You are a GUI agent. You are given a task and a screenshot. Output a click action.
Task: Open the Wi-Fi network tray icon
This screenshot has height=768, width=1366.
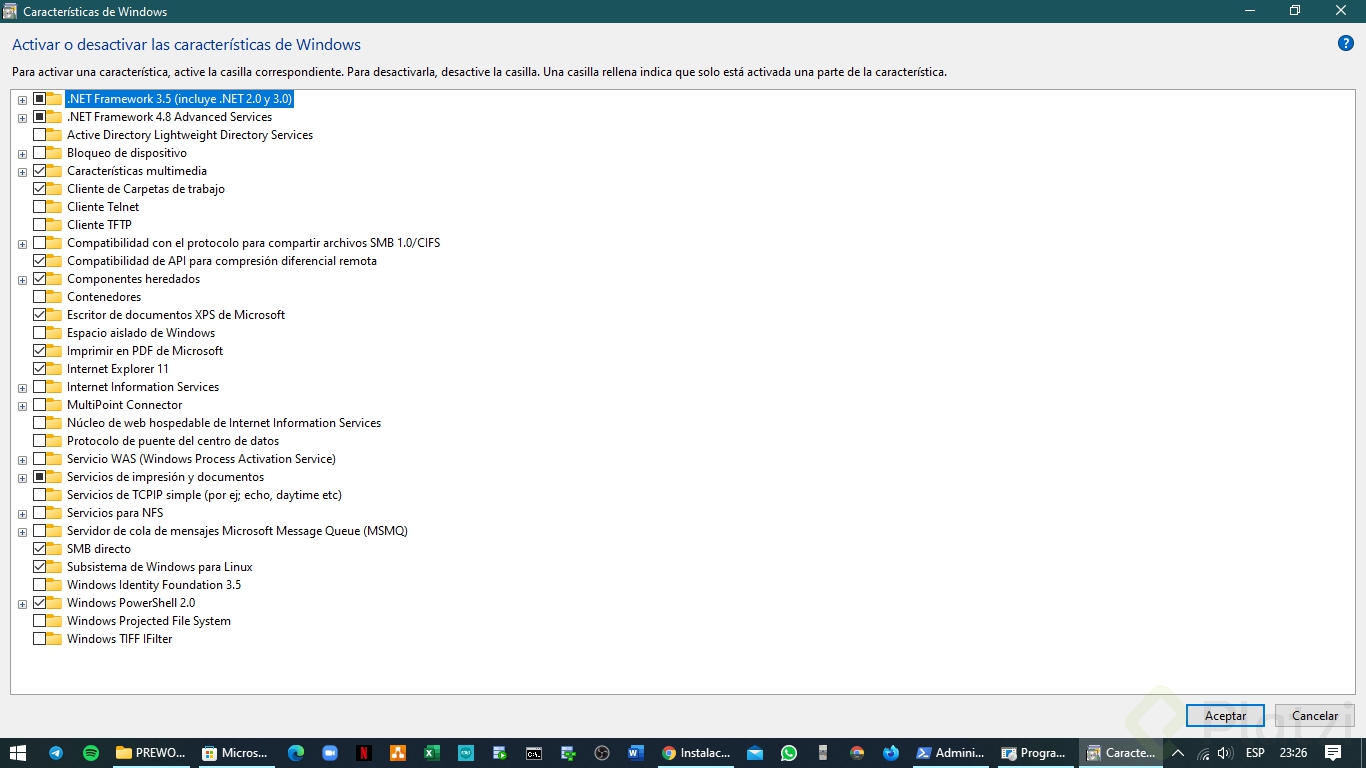[1203, 753]
